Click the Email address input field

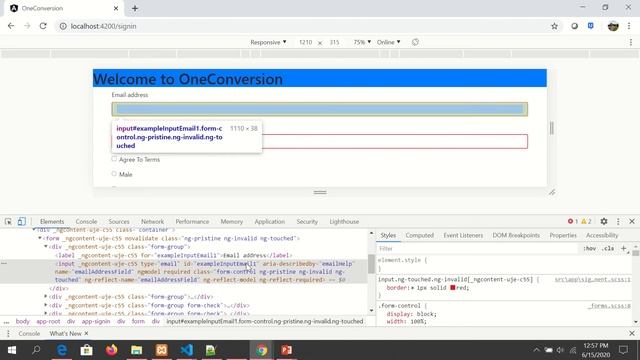(x=320, y=109)
